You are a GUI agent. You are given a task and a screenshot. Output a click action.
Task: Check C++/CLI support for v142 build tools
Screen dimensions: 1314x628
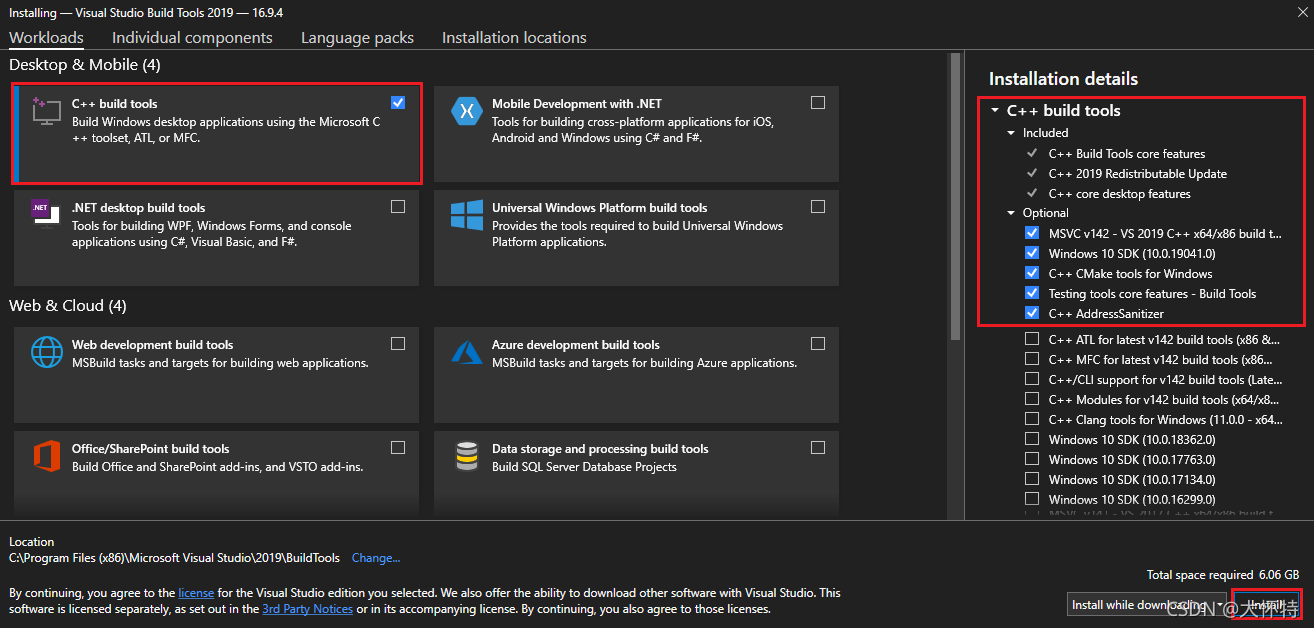1032,379
